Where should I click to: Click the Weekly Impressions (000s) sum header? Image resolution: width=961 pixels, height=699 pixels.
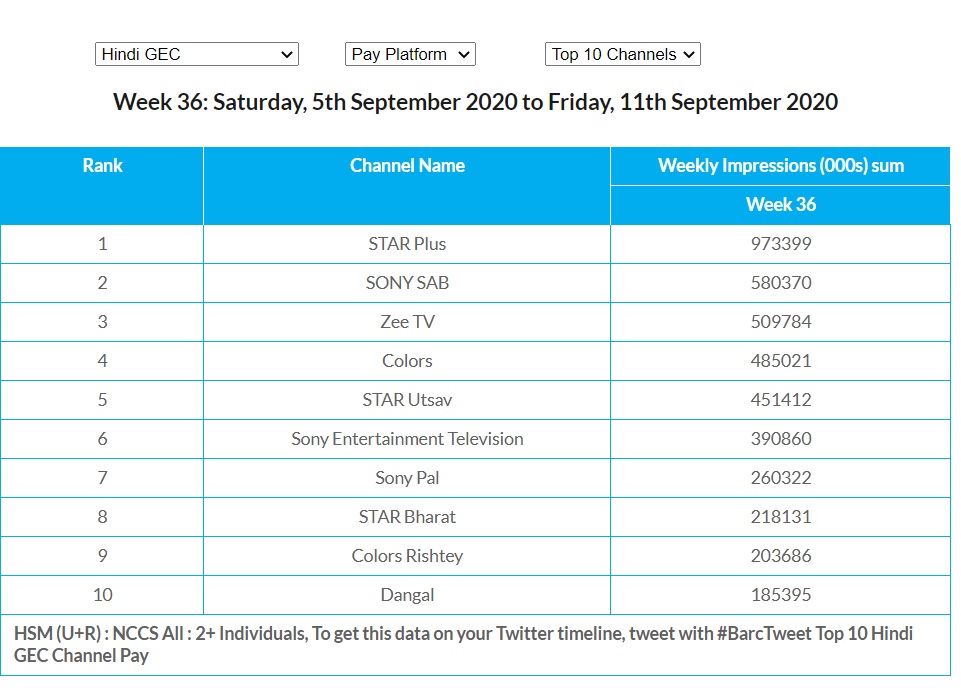coord(780,166)
